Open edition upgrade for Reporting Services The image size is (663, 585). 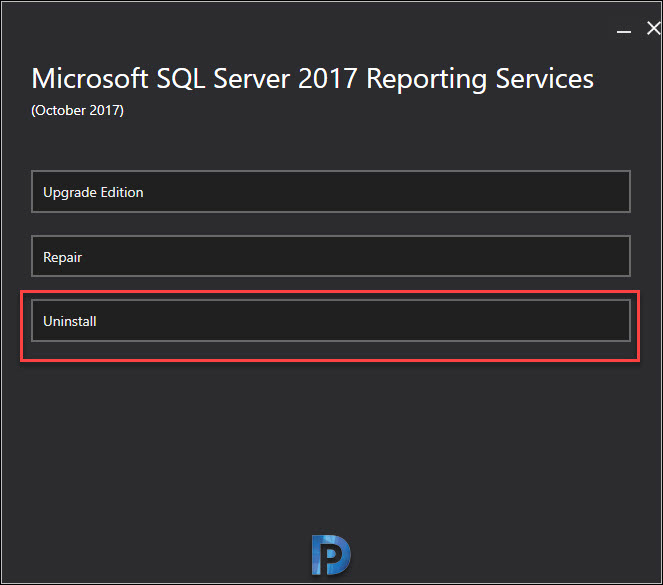coord(331,191)
